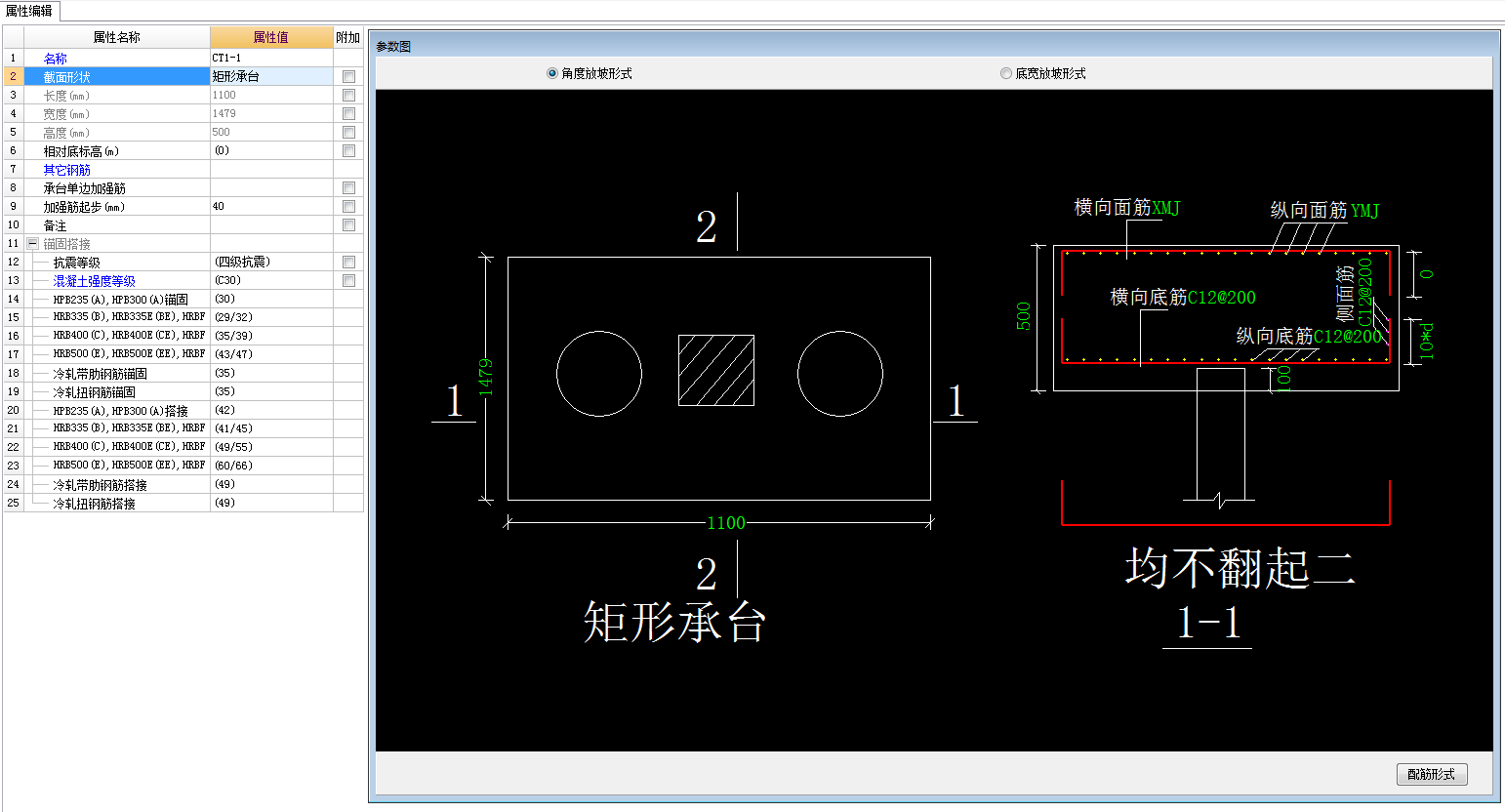Click the 抗震等级 value (四级抗震)
Viewport: 1505px width, 812px height.
click(271, 262)
